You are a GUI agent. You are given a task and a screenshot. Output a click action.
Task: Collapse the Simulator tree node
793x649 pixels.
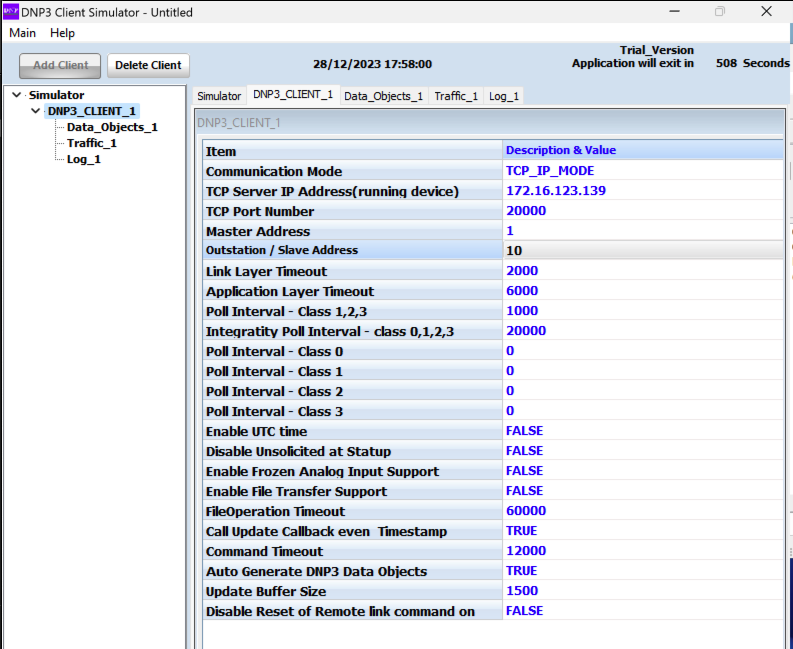pyautogui.click(x=17, y=95)
